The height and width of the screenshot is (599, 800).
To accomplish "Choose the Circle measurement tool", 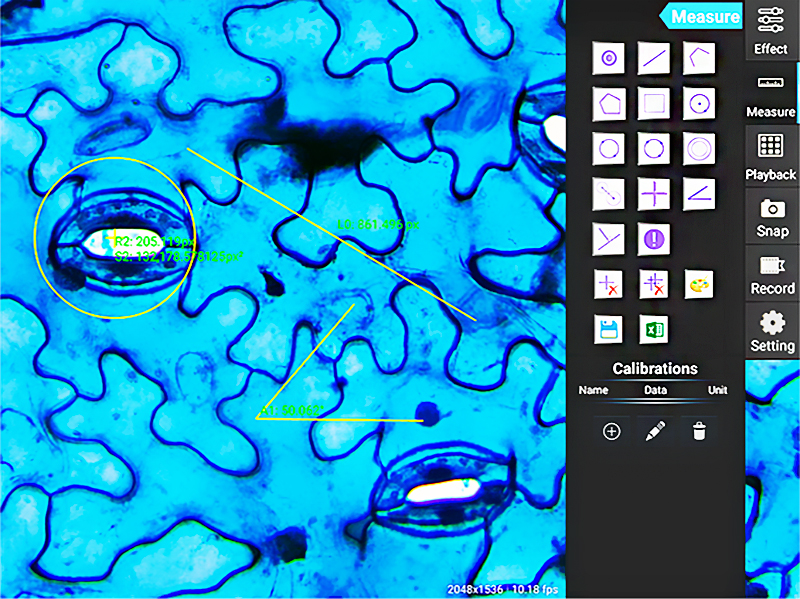I will click(609, 148).
